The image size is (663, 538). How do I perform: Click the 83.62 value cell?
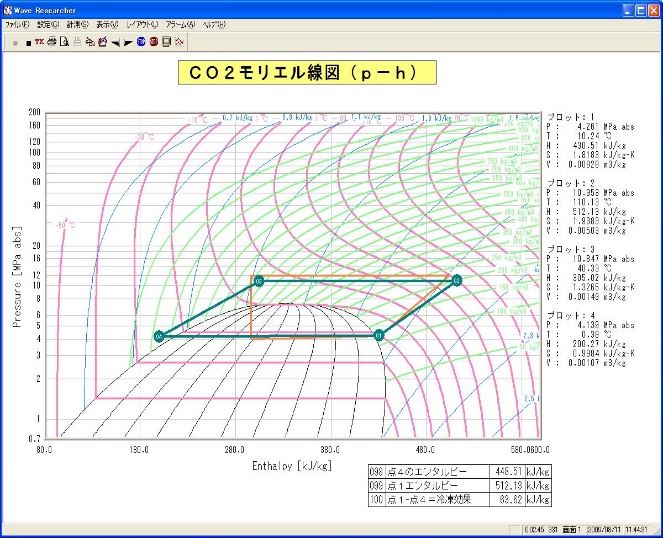[507, 499]
